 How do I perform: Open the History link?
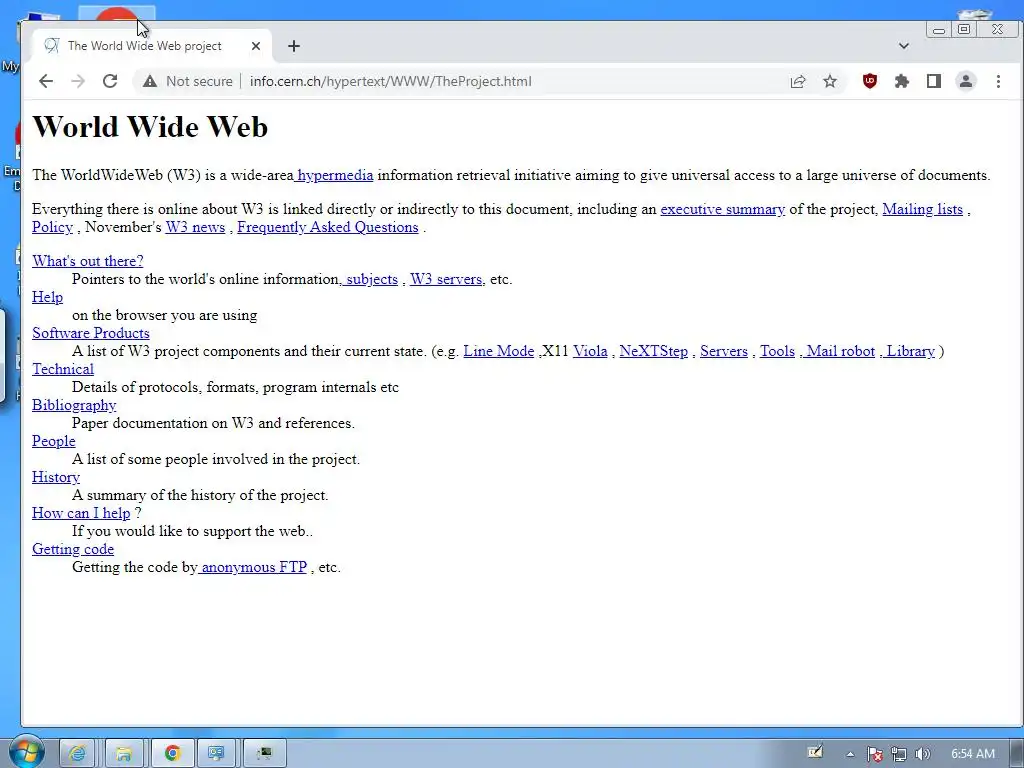pyautogui.click(x=56, y=477)
